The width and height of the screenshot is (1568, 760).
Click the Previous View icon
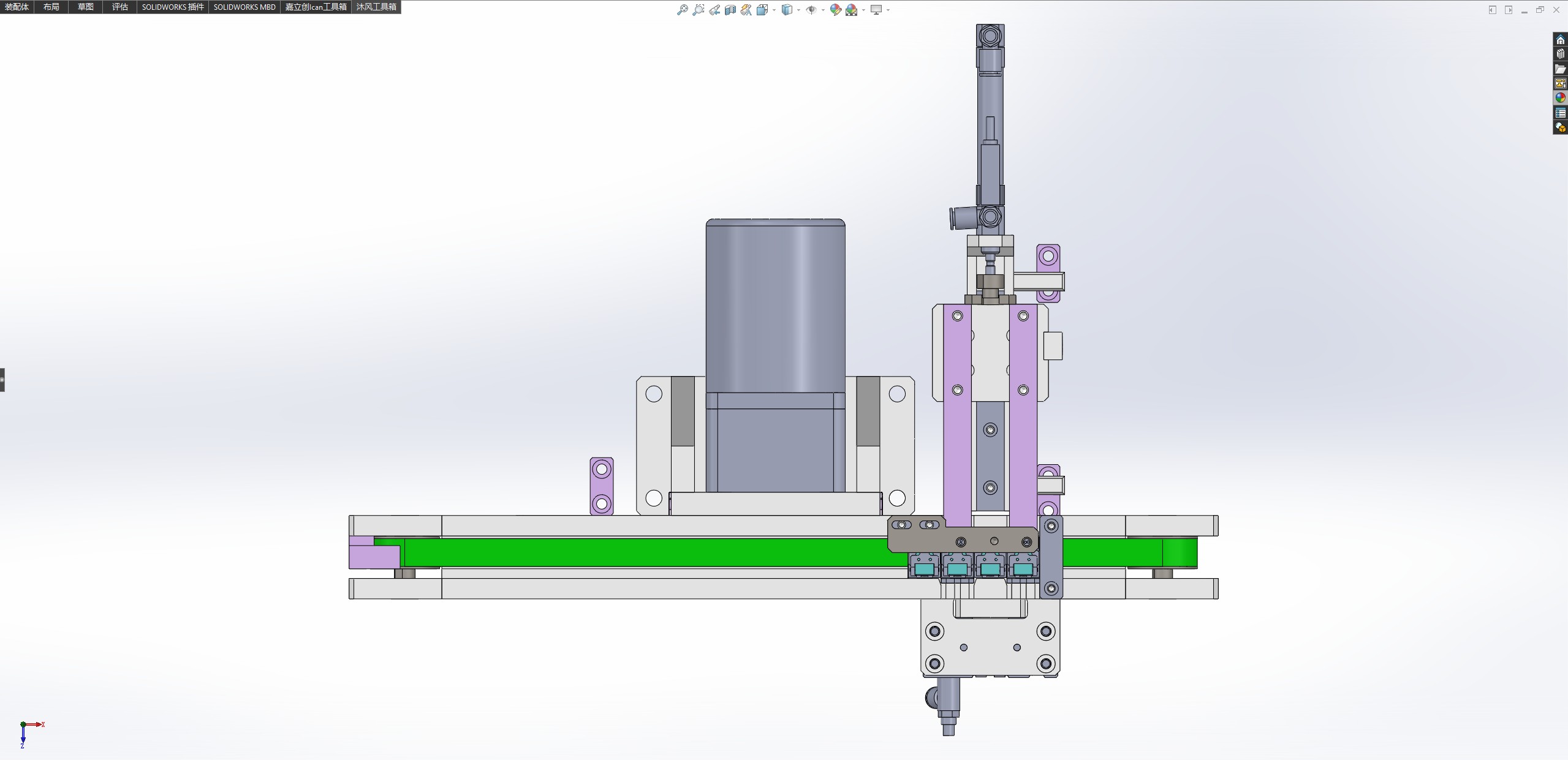[714, 10]
